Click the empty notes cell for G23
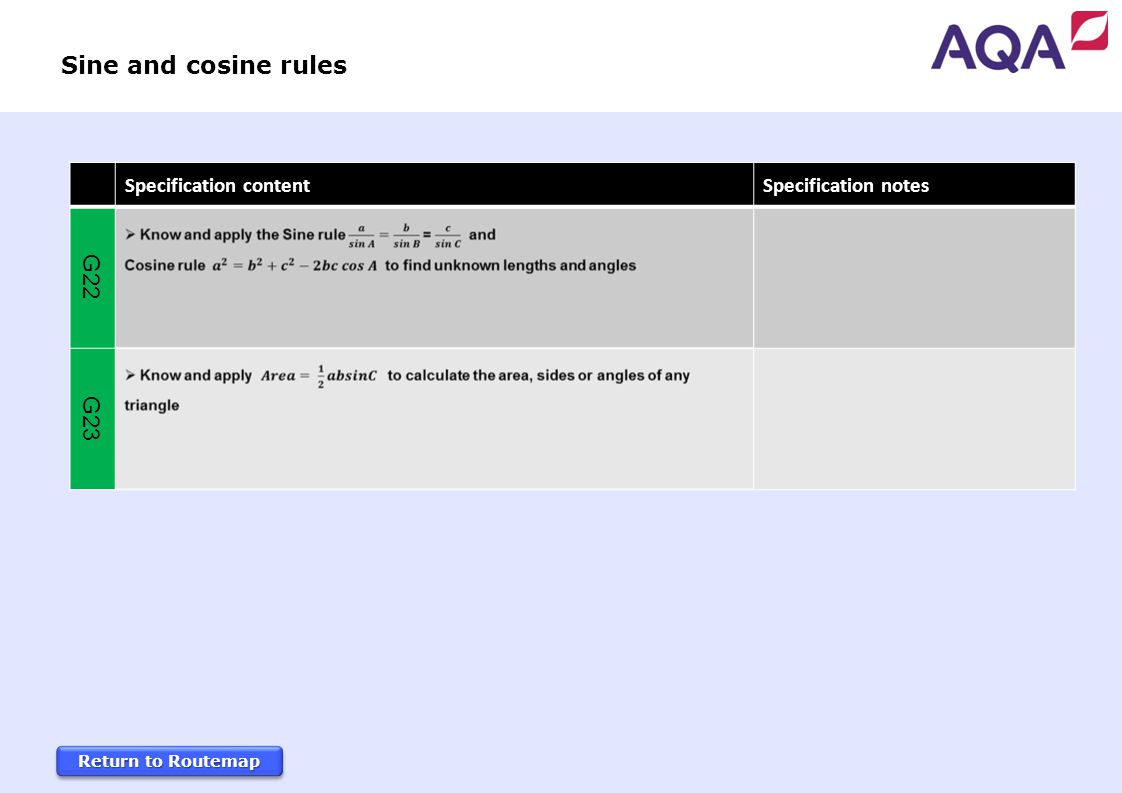 coord(914,419)
